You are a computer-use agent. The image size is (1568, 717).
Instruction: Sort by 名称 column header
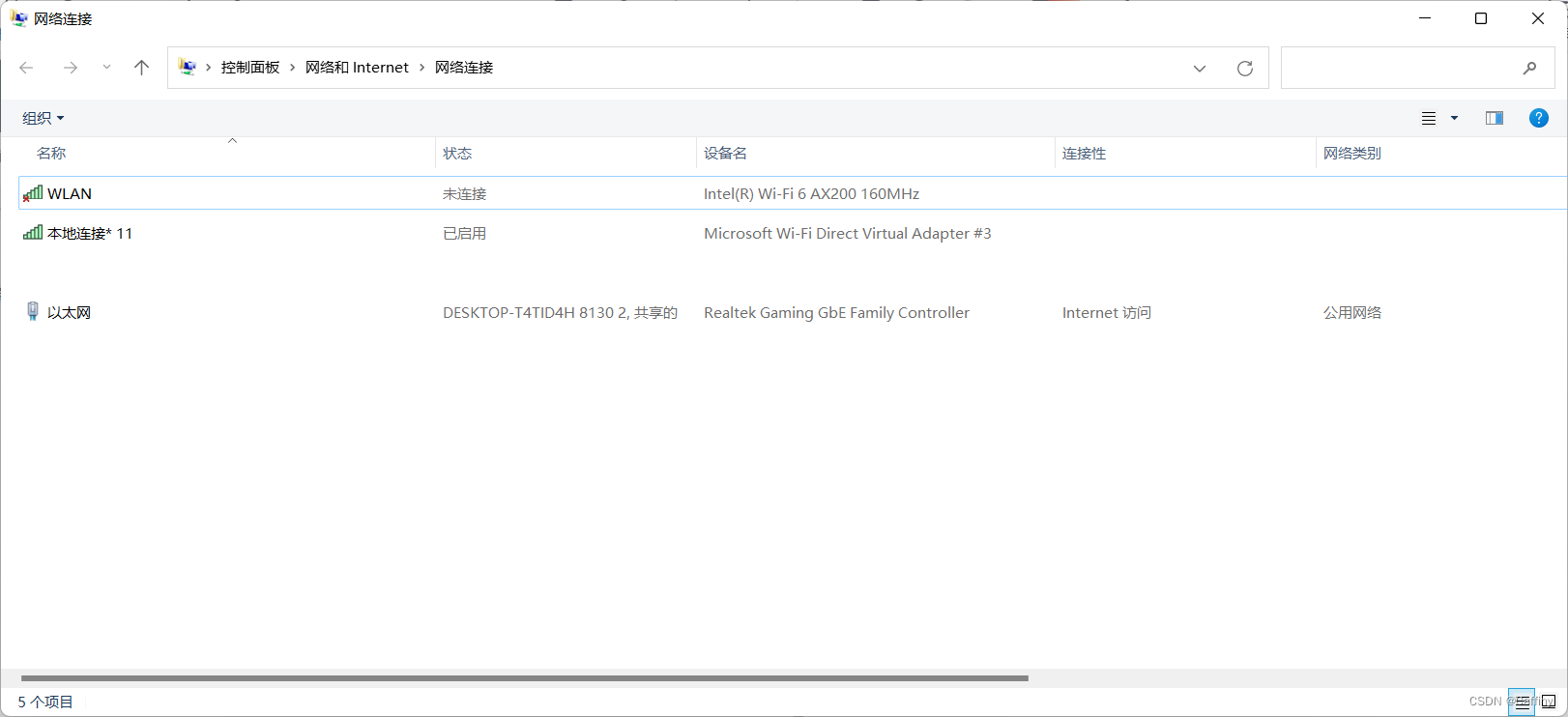coord(51,154)
